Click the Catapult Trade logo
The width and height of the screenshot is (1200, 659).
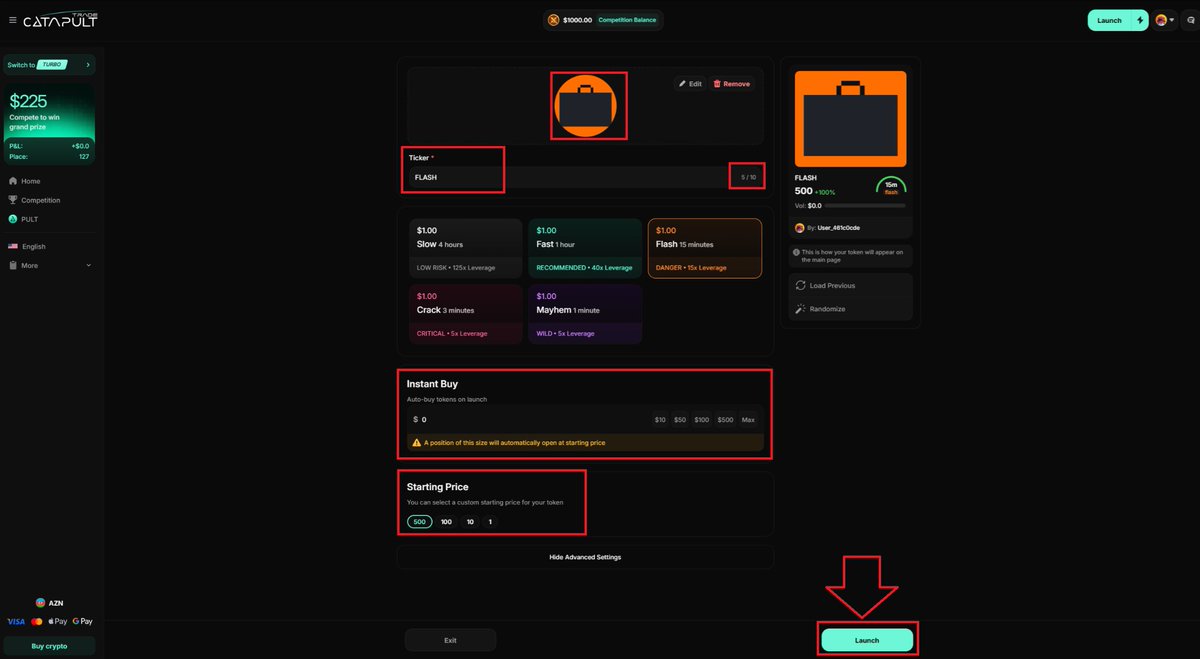(60, 19)
